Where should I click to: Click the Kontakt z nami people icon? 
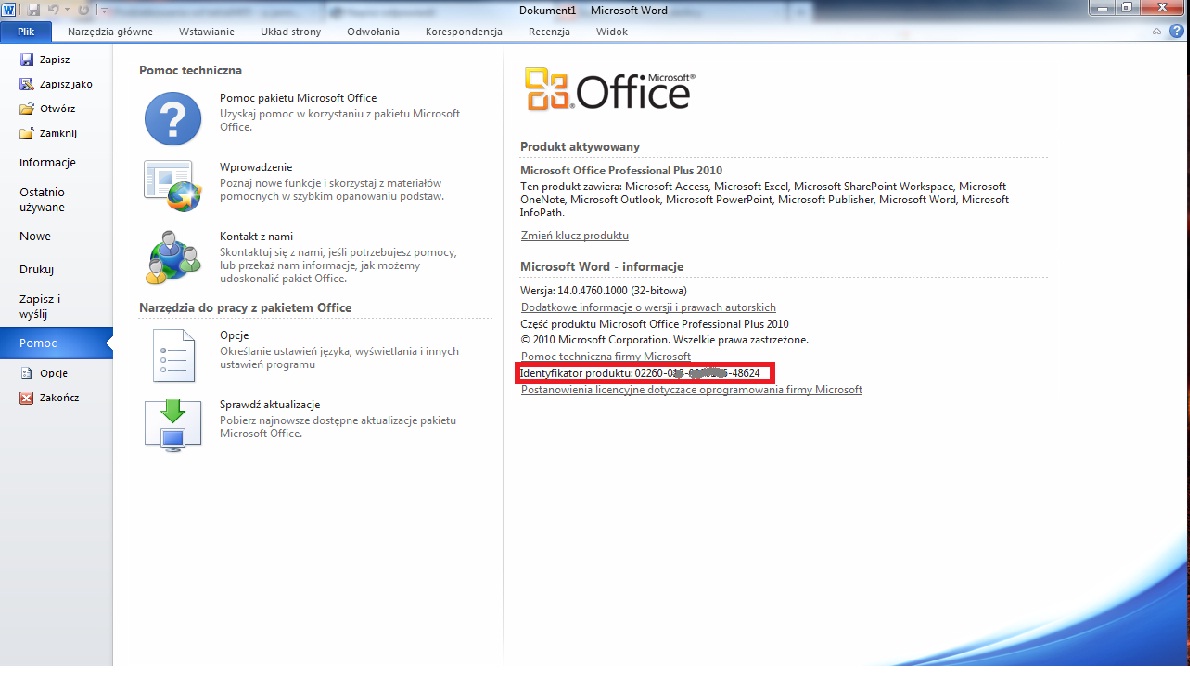(173, 257)
